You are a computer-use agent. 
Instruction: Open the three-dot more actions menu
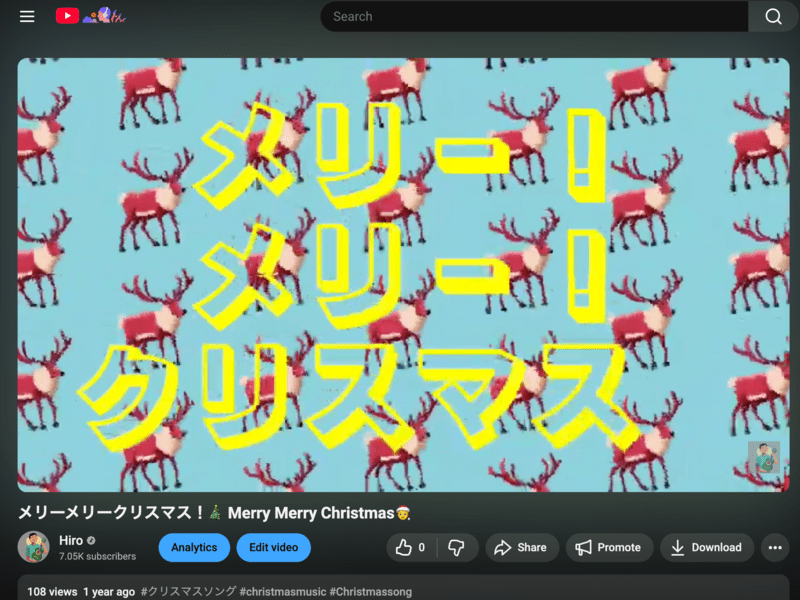(774, 547)
